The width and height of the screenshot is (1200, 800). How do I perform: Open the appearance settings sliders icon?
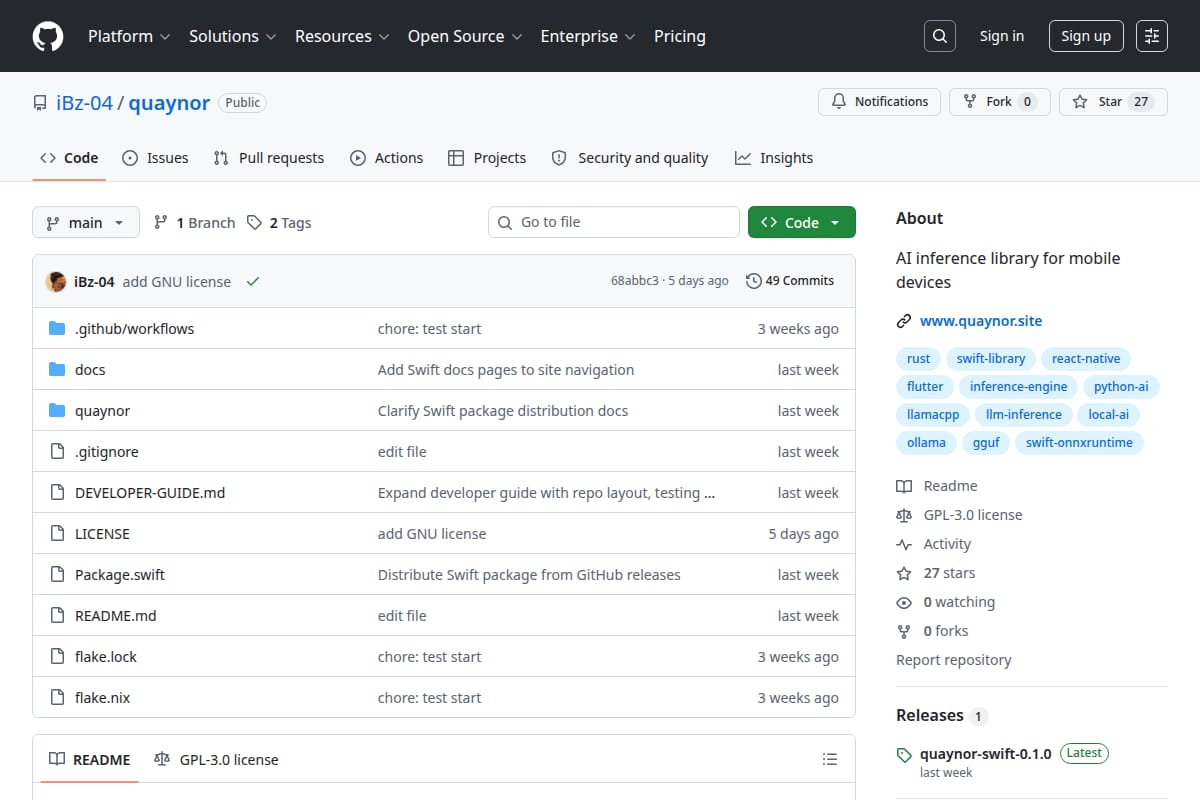pos(1152,36)
